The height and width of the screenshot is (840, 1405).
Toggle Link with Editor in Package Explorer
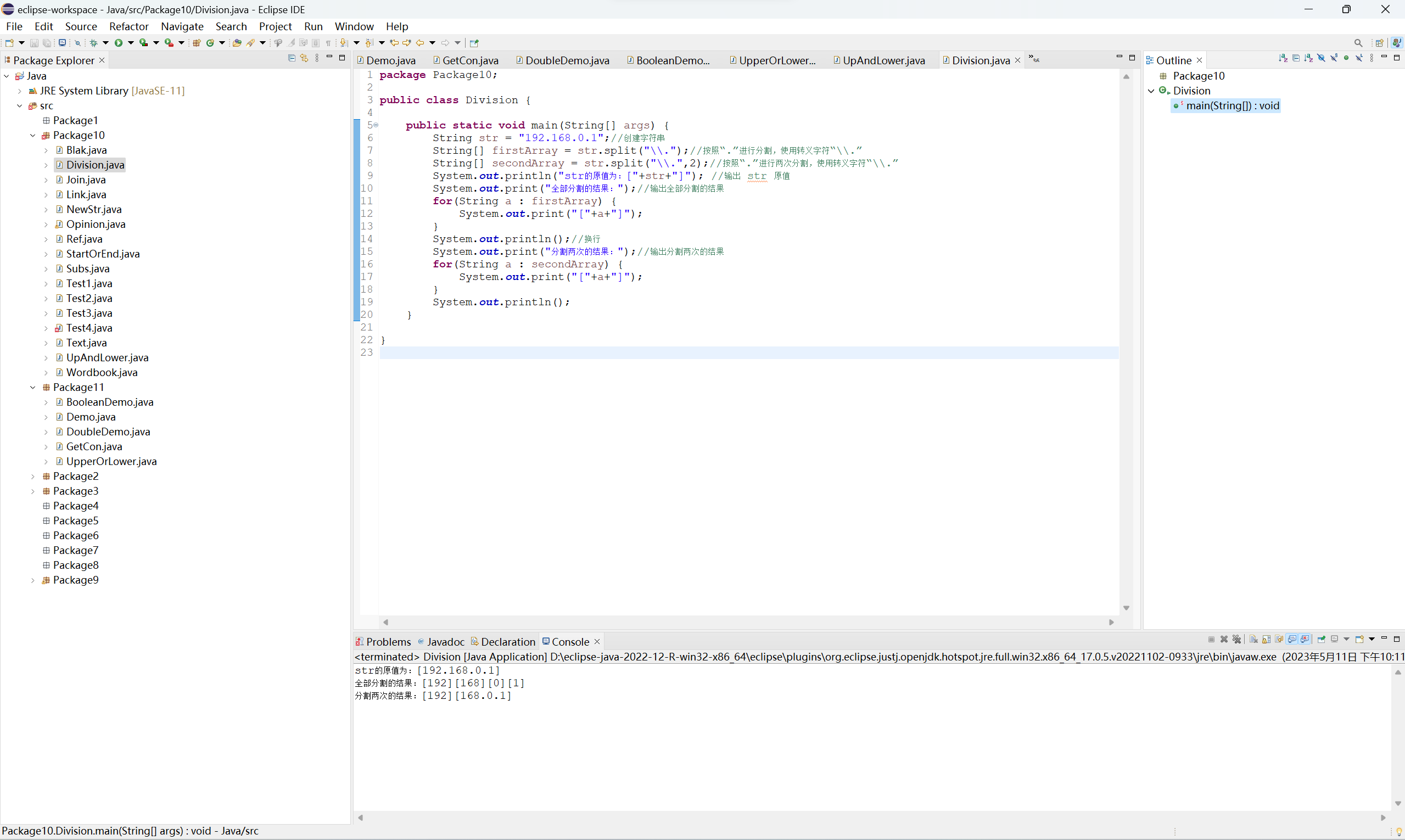pyautogui.click(x=304, y=58)
